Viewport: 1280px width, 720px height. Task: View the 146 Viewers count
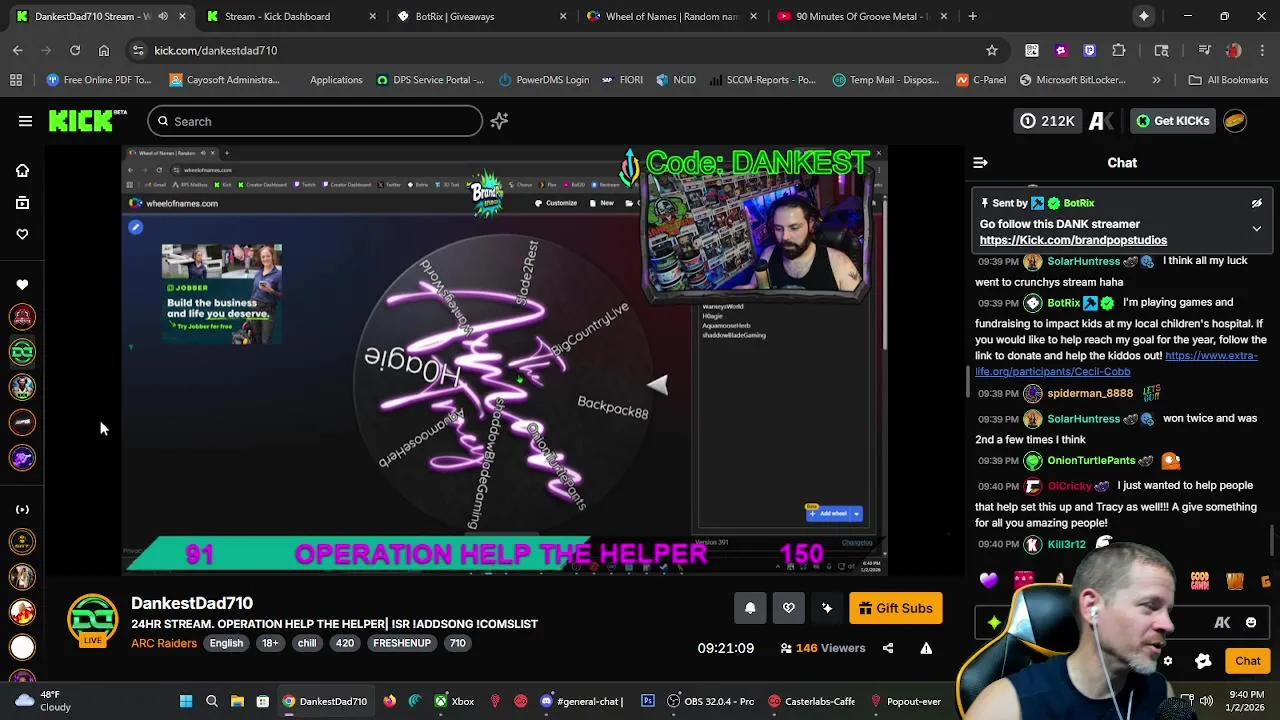822,648
